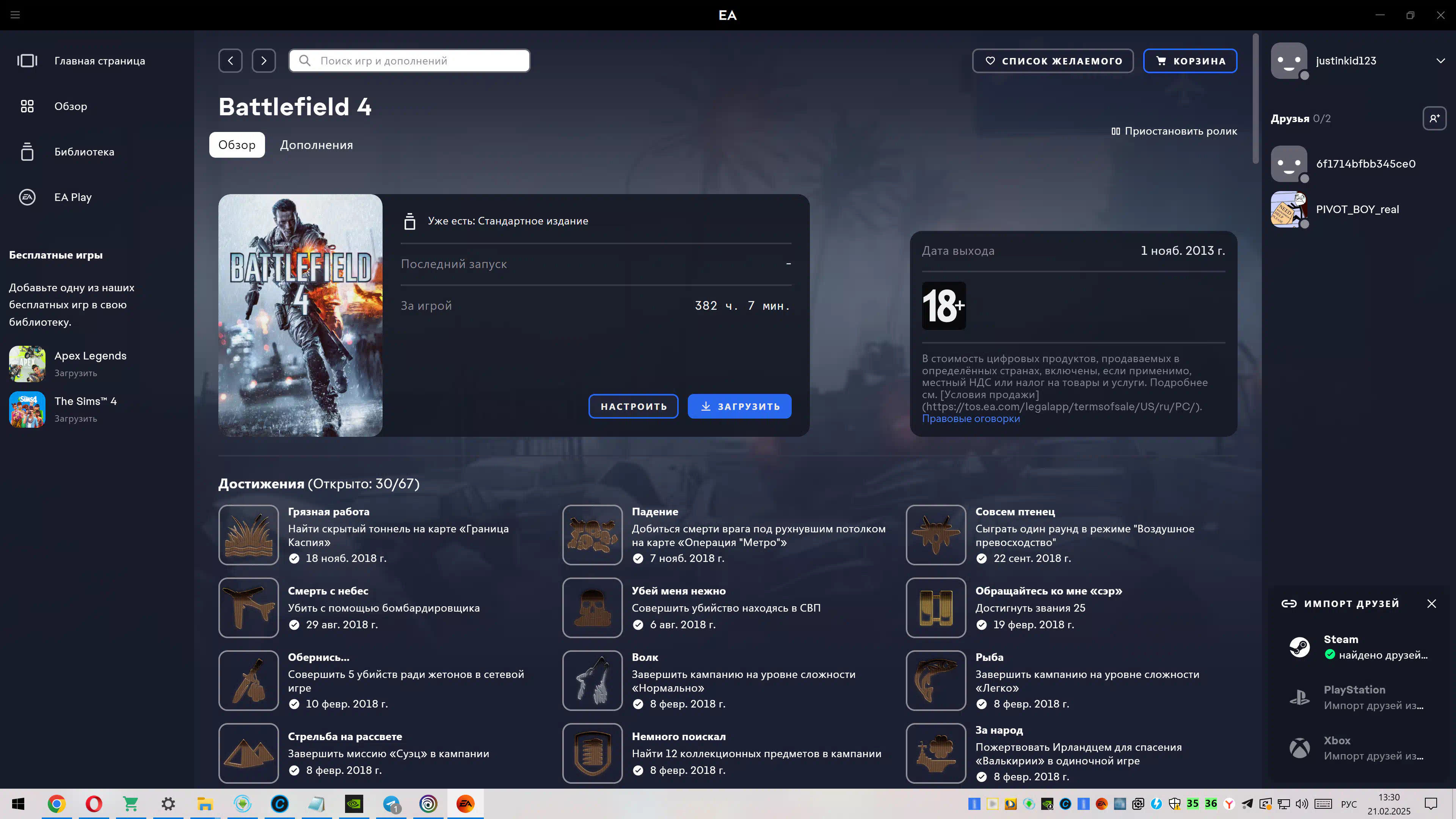The width and height of the screenshot is (1456, 819).
Task: Close the Импорт друзей panel
Action: (x=1432, y=604)
